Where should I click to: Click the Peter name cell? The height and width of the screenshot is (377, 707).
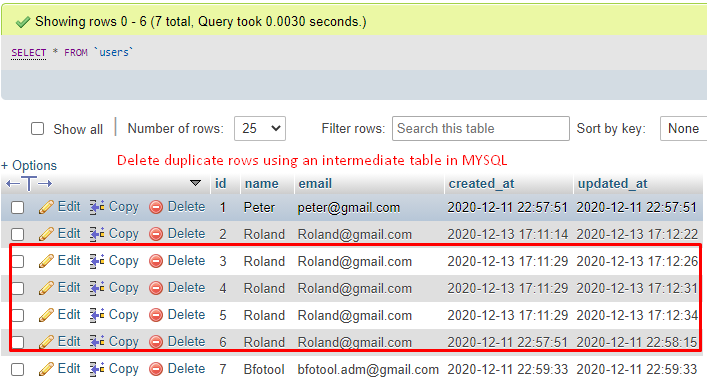(259, 207)
